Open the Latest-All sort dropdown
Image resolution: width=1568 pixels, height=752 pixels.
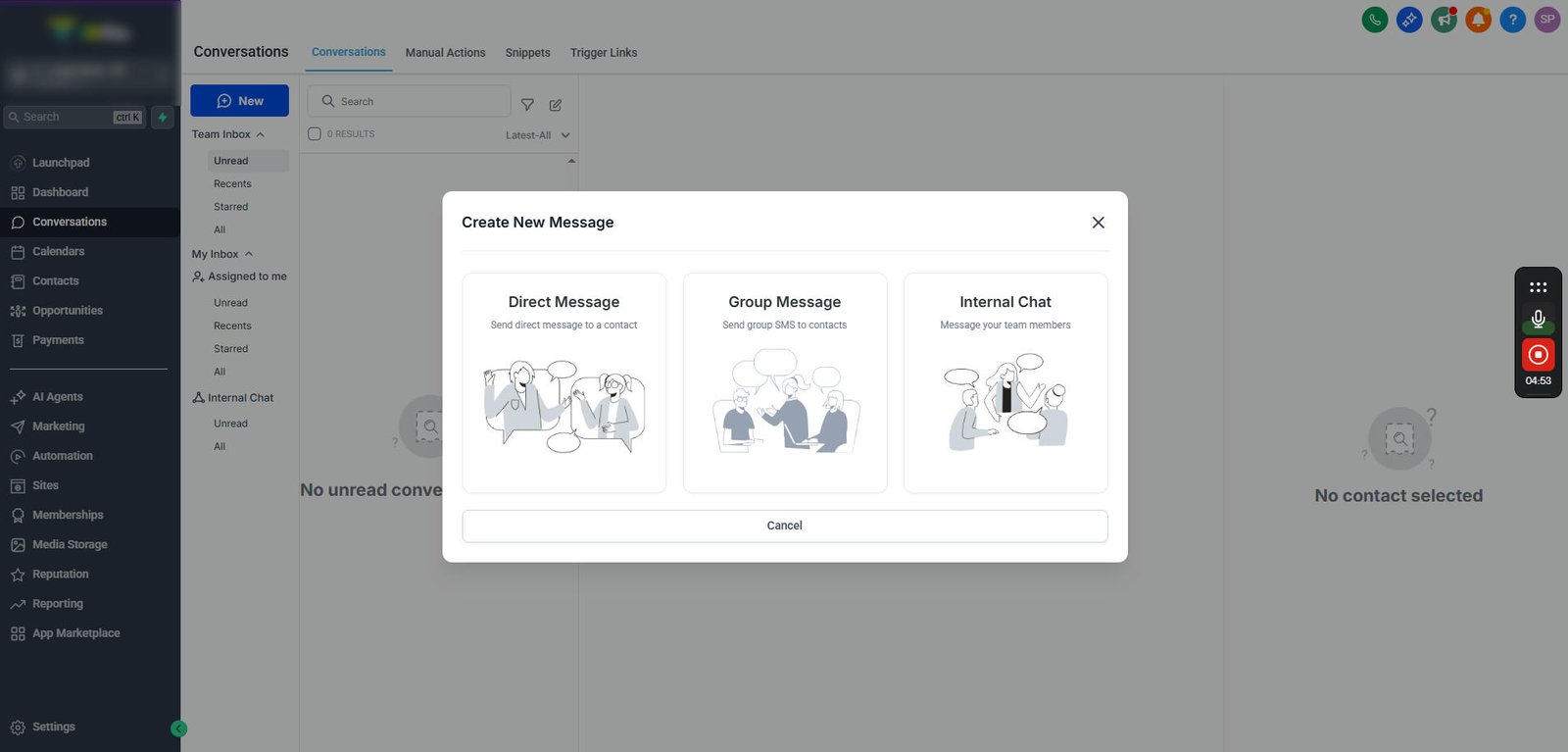537,135
